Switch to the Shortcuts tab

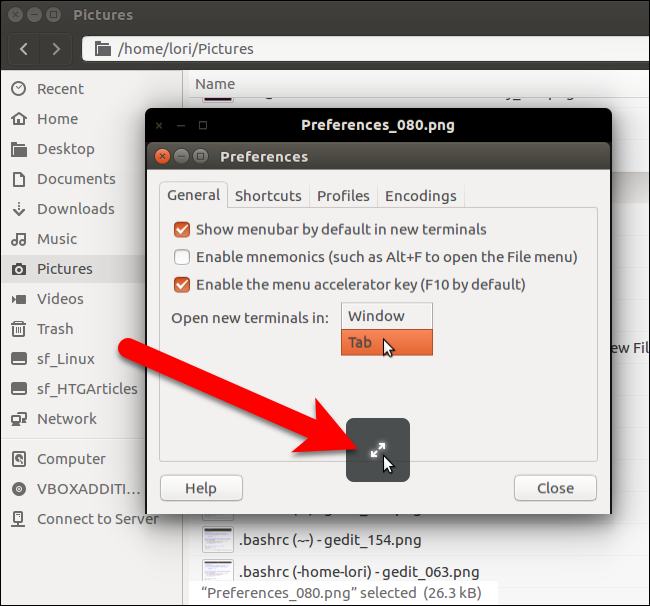tap(268, 196)
